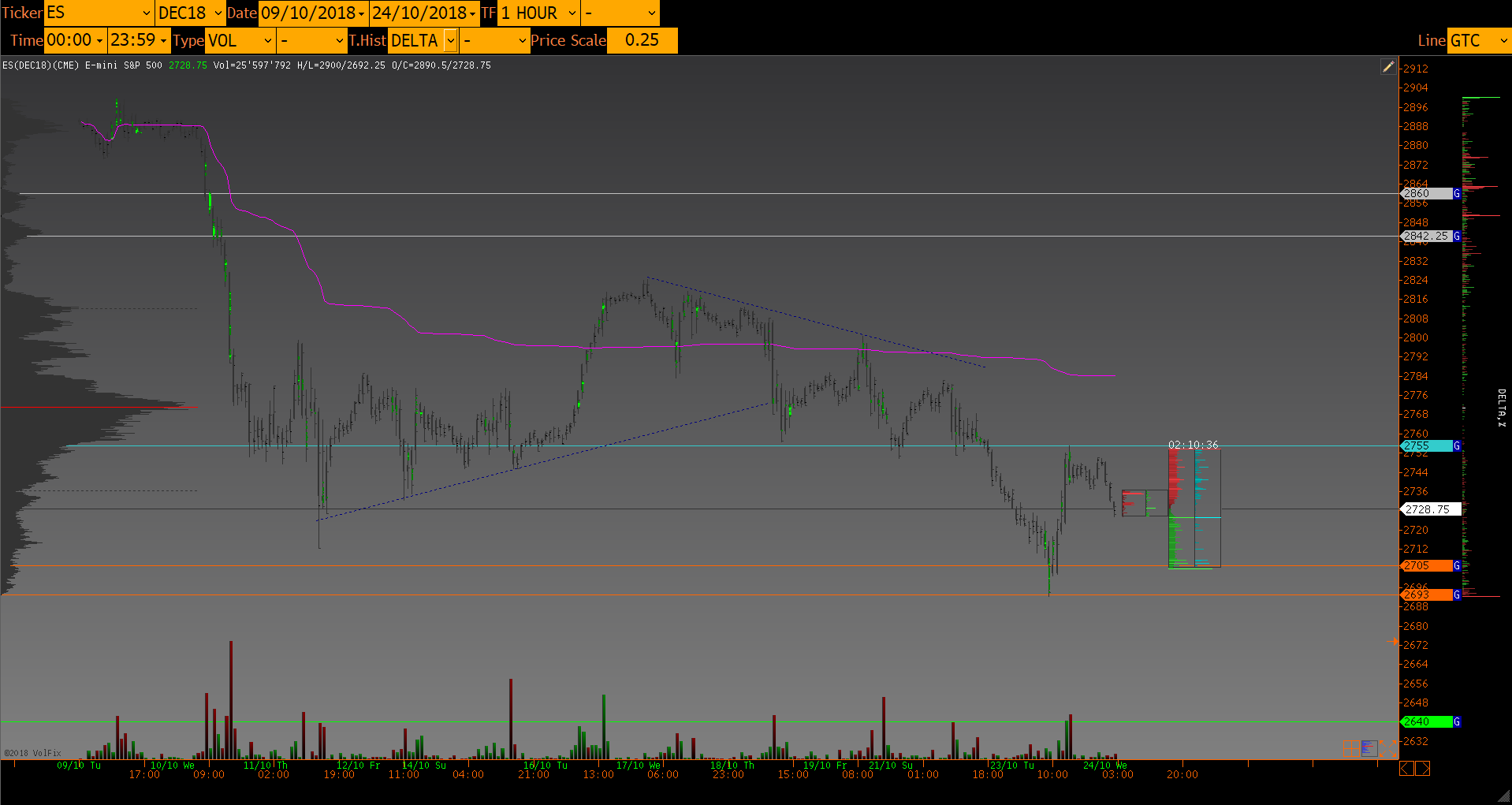Open the Ticker ES dropdown
Screen dimensions: 1512x805
point(146,13)
